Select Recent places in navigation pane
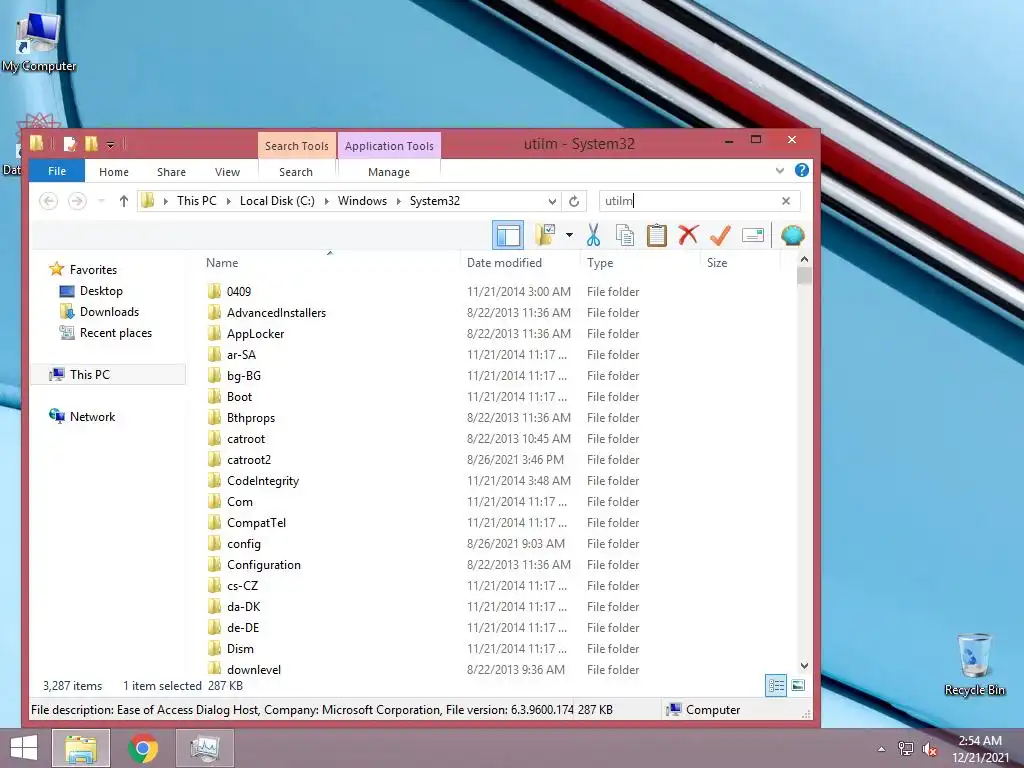1024x768 pixels. (x=116, y=332)
